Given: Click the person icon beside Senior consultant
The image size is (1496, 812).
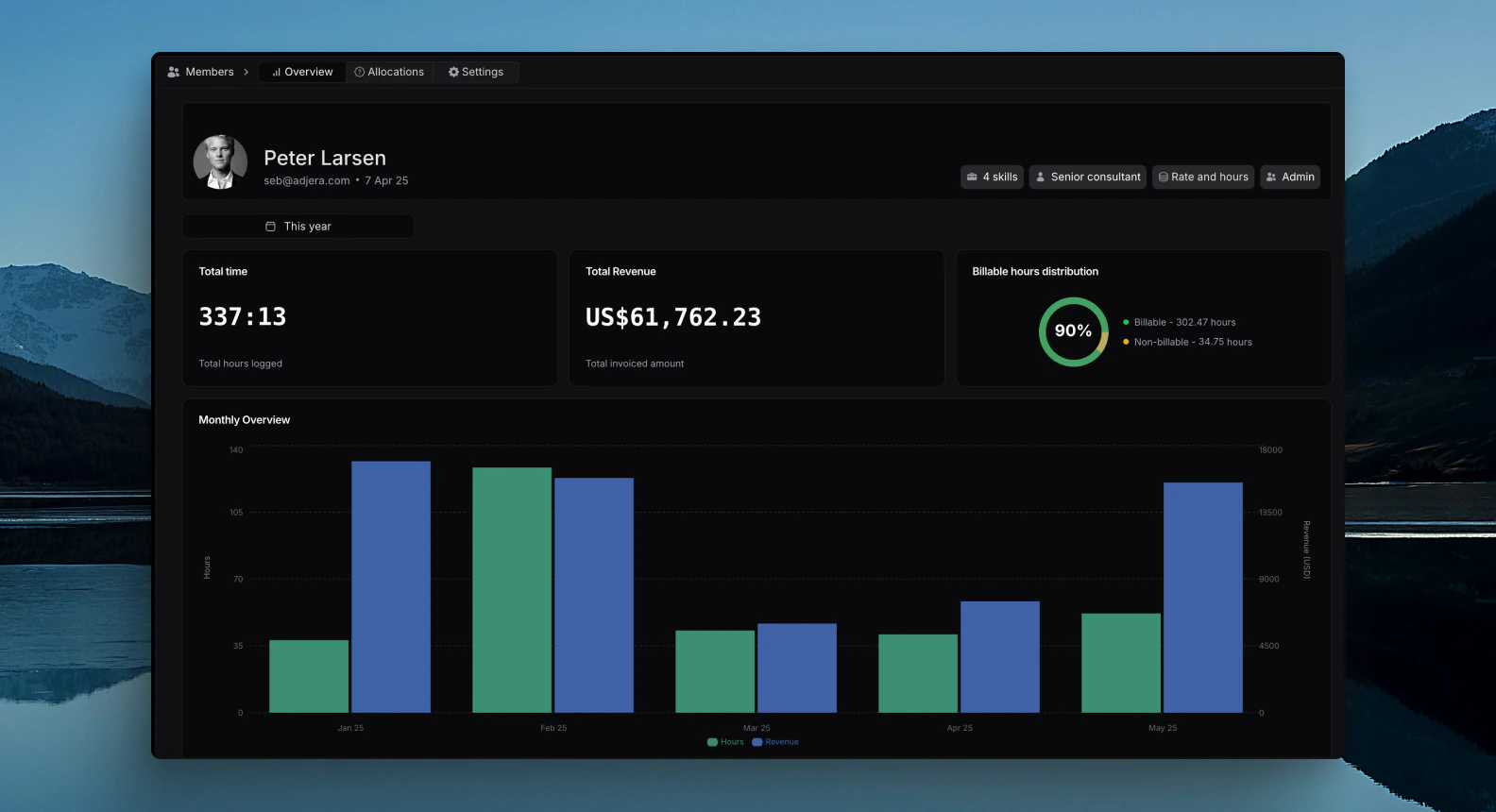Looking at the screenshot, I should (x=1041, y=177).
